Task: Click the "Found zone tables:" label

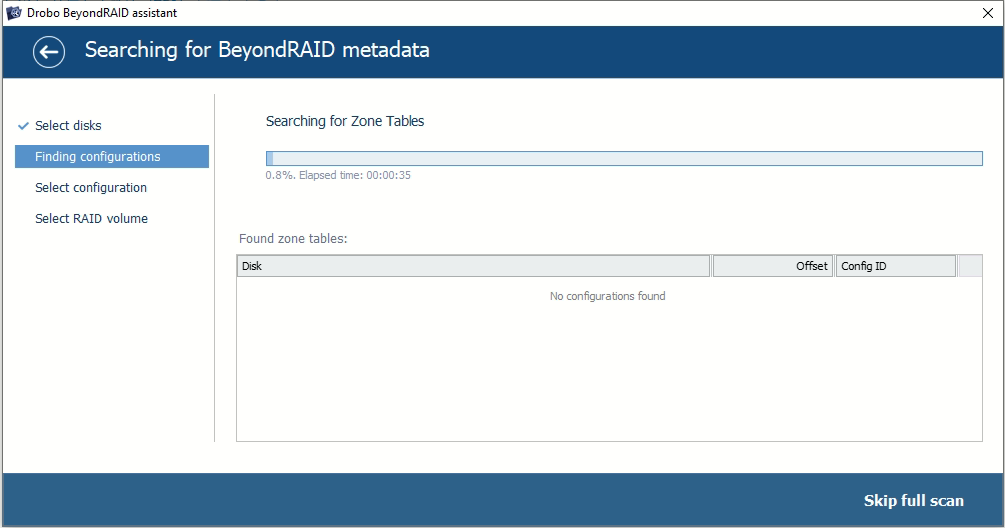Action: (x=293, y=239)
